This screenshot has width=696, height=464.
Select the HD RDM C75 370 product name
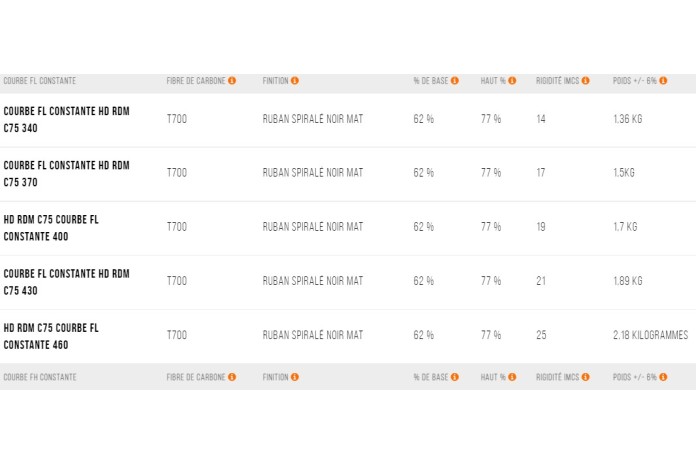click(x=66, y=173)
